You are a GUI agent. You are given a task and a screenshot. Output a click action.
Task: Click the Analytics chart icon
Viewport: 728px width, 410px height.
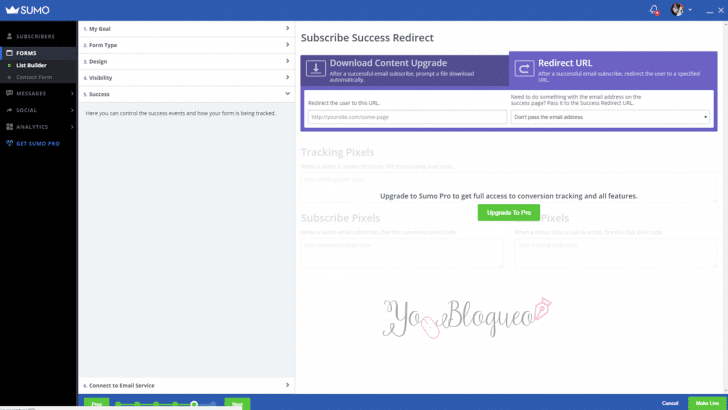tap(9, 127)
